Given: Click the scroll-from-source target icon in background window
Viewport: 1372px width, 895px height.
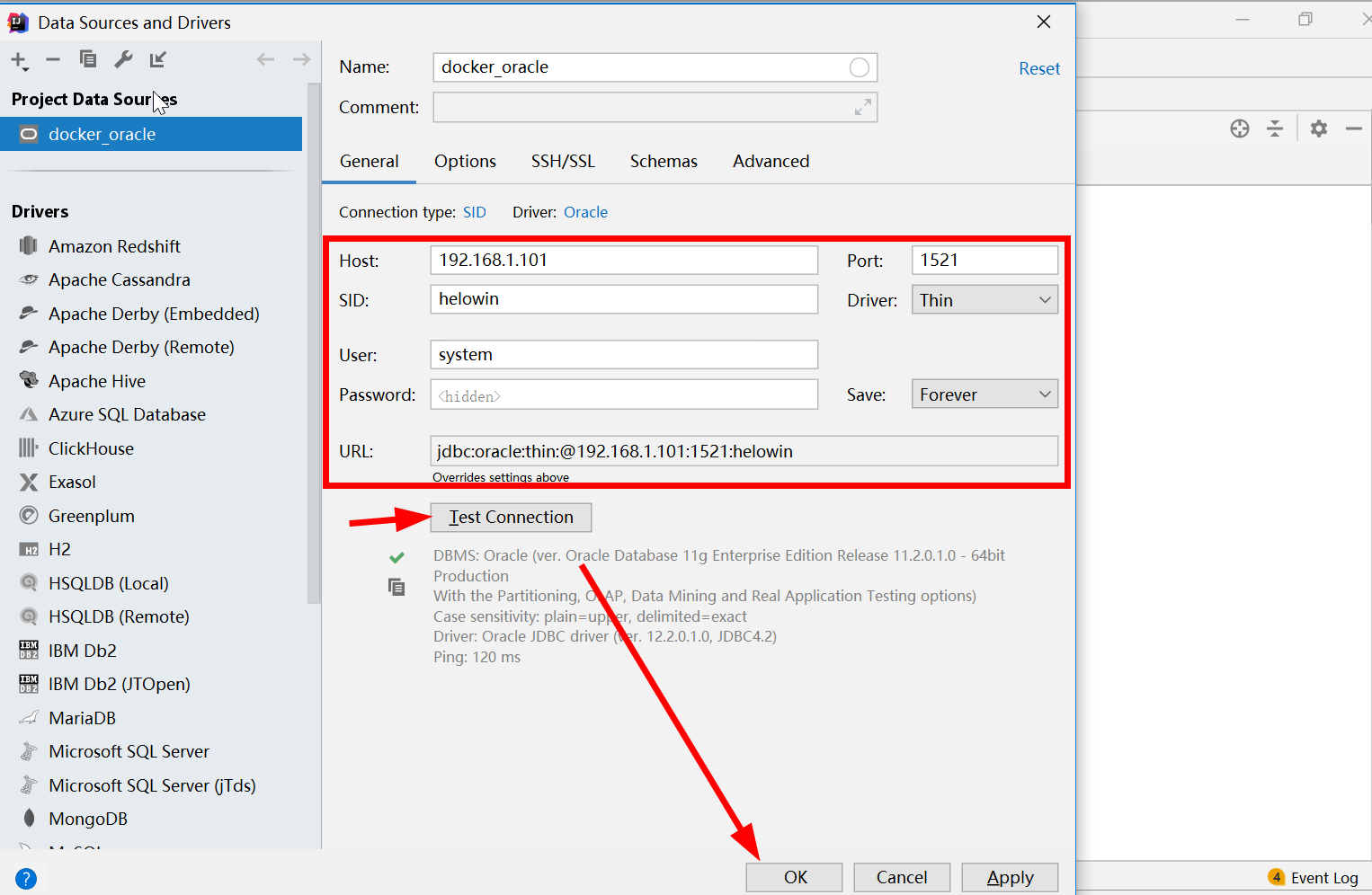Looking at the screenshot, I should tap(1240, 128).
